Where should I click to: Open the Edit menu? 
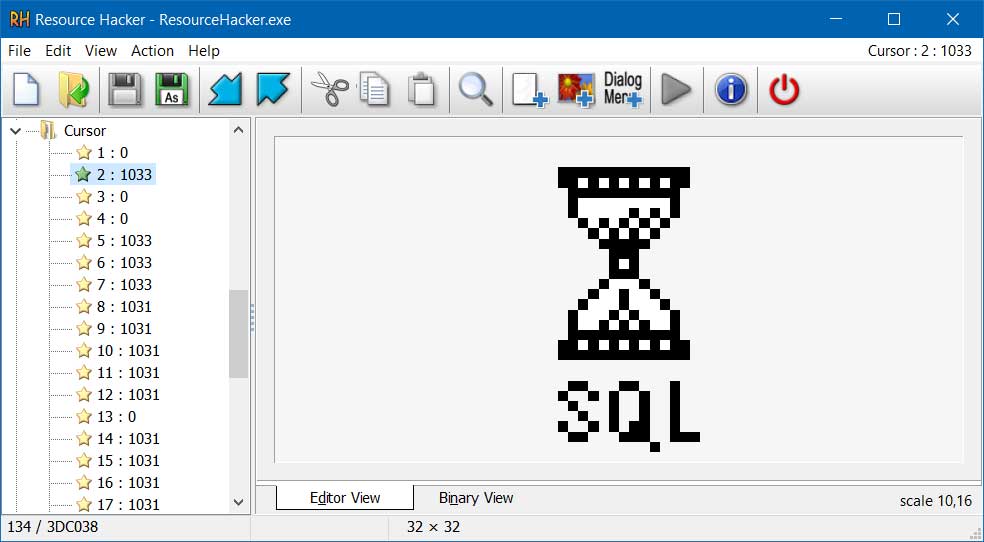(58, 51)
